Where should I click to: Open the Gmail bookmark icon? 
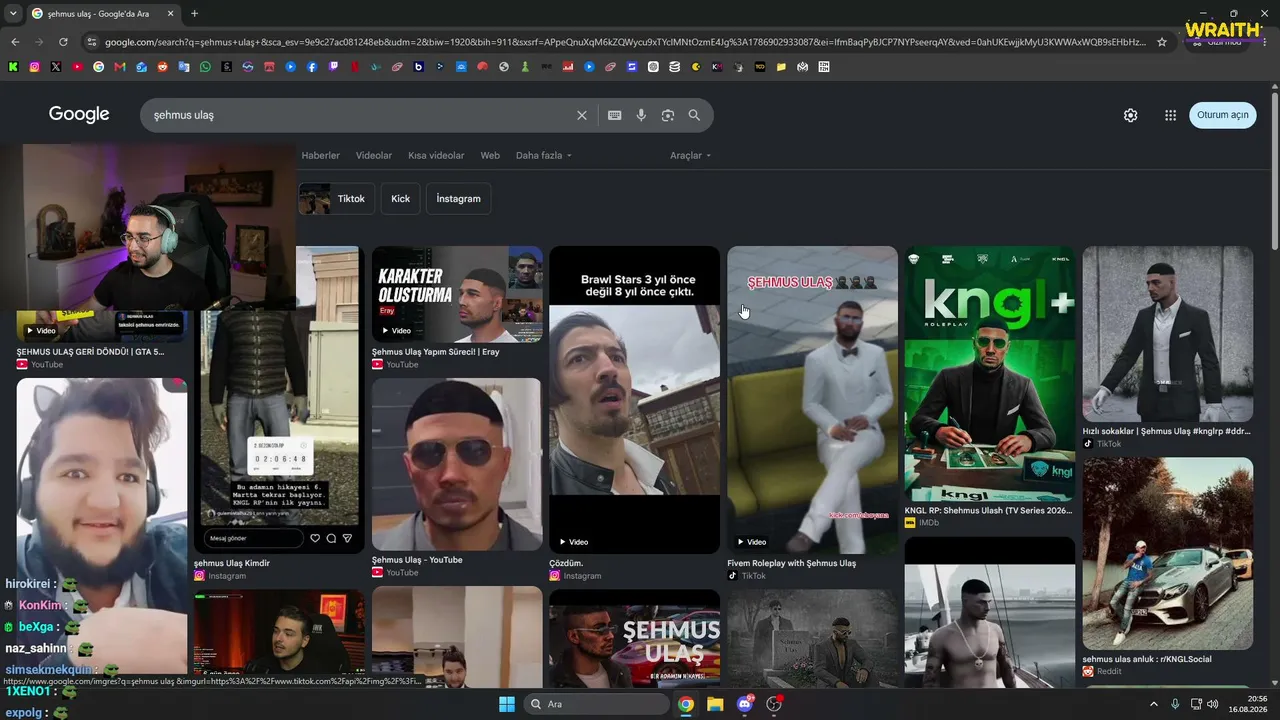(x=120, y=67)
